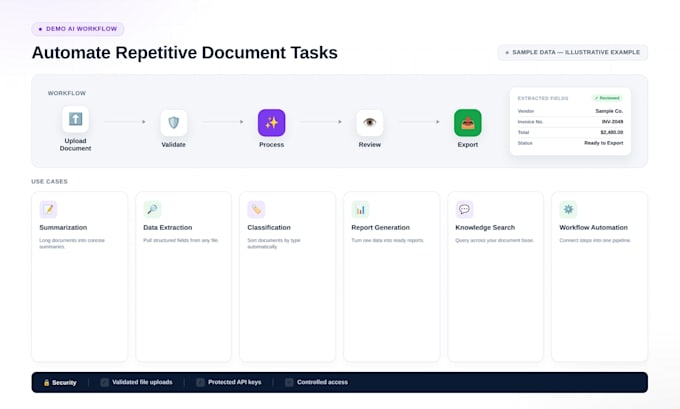Image resolution: width=680 pixels, height=409 pixels.
Task: Click the Invoice No. field label
Action: [530, 122]
